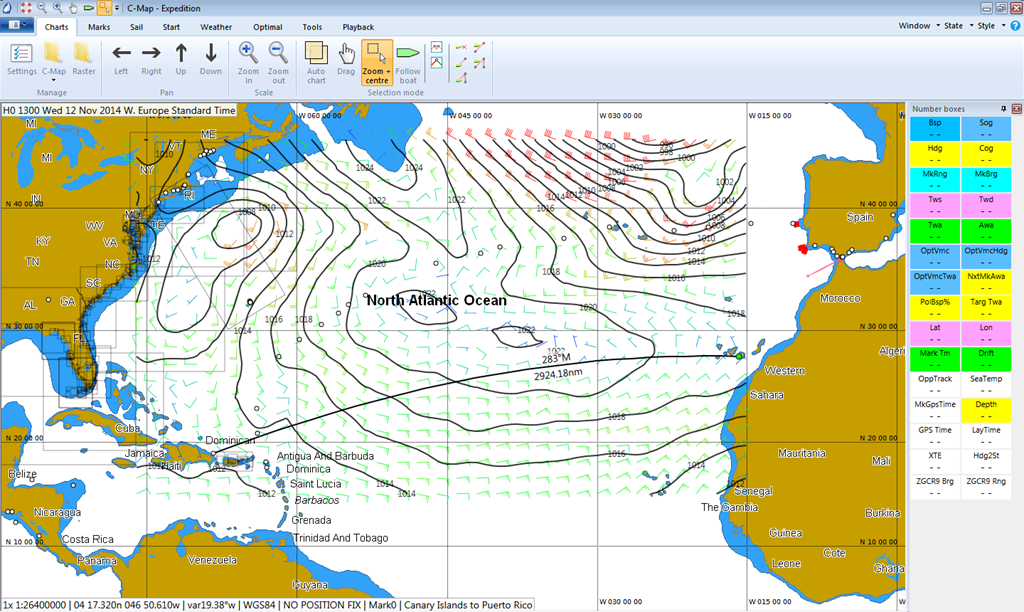The height and width of the screenshot is (612, 1024).
Task: Pan the chart Left
Action: coord(121,60)
